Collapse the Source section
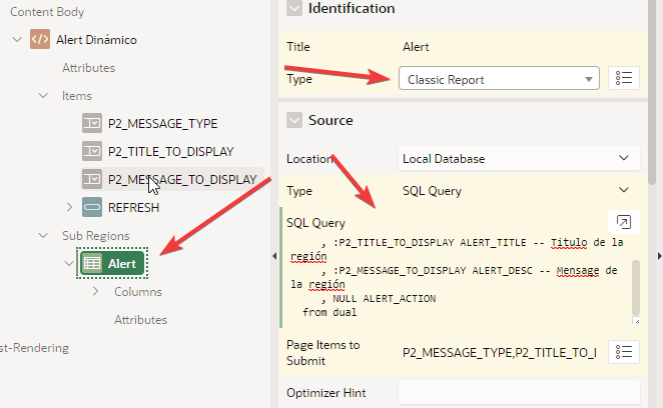 (x=294, y=120)
